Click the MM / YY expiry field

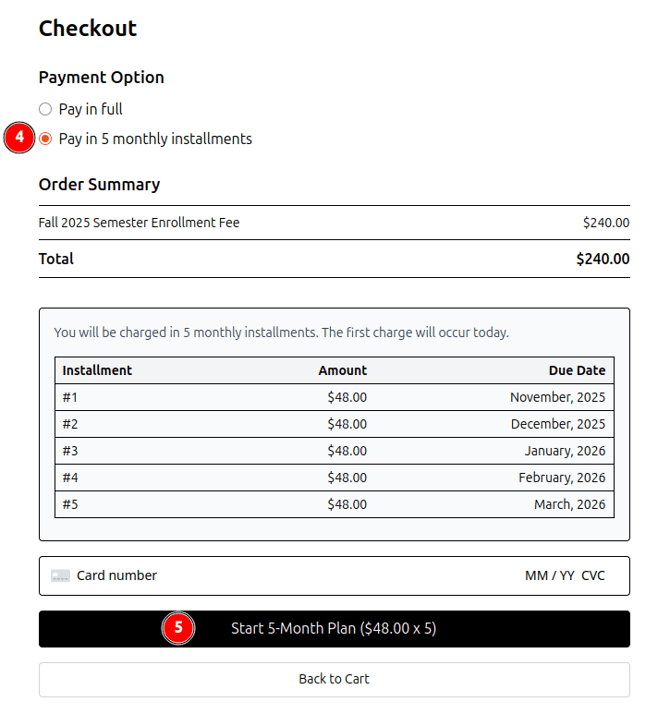point(549,576)
